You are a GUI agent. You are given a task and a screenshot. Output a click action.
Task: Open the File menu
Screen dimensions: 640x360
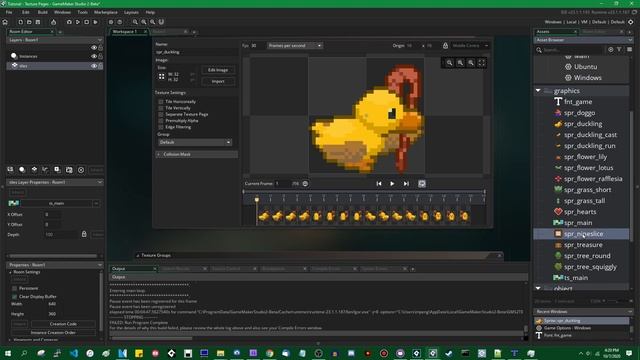pos(9,12)
